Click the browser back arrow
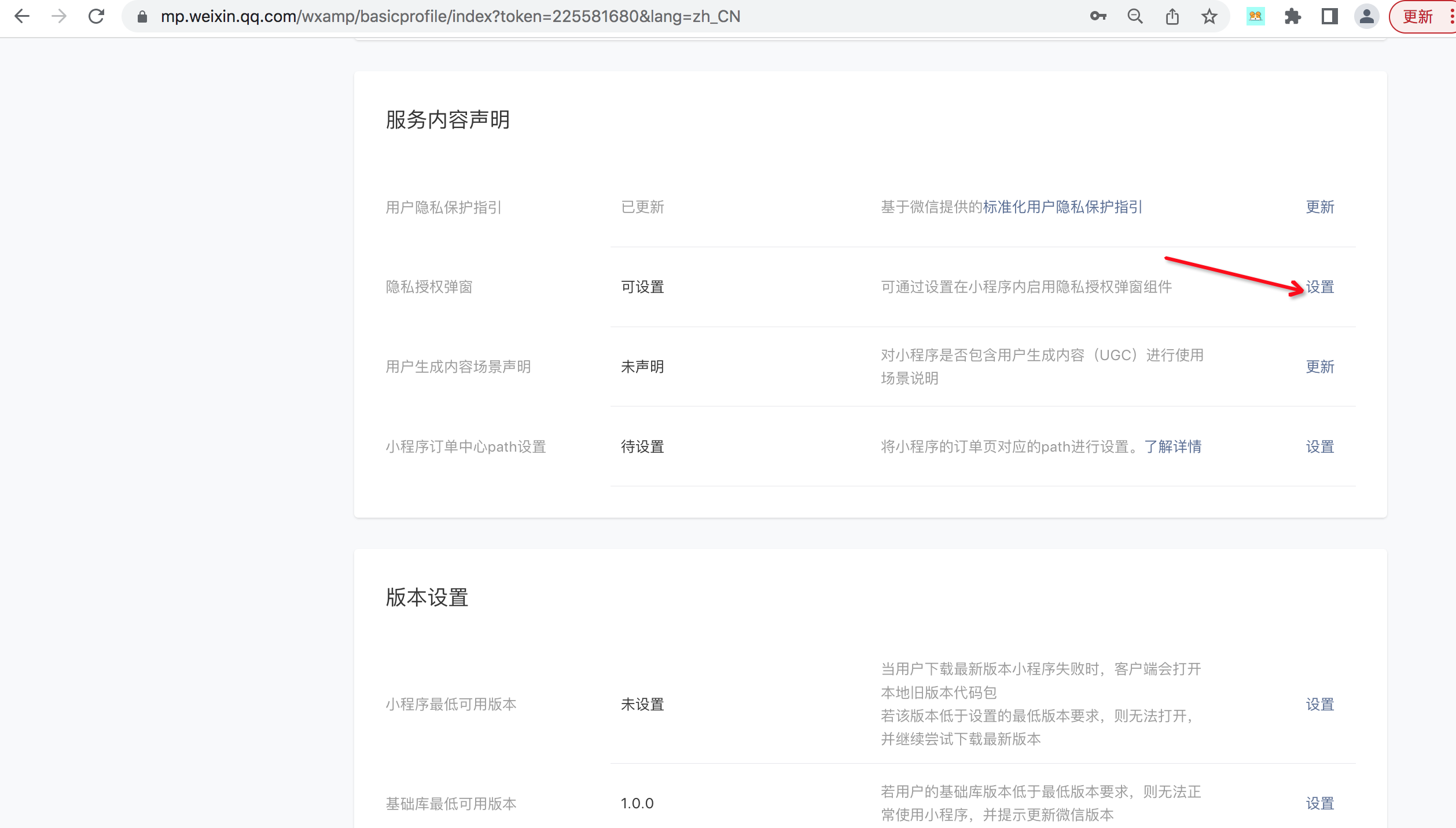The width and height of the screenshot is (1456, 828). pos(22,16)
